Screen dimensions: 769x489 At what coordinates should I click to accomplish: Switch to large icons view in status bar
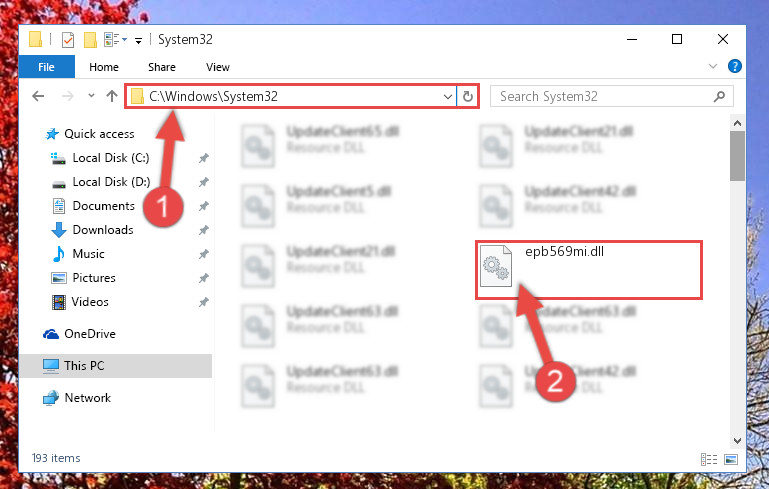point(731,459)
